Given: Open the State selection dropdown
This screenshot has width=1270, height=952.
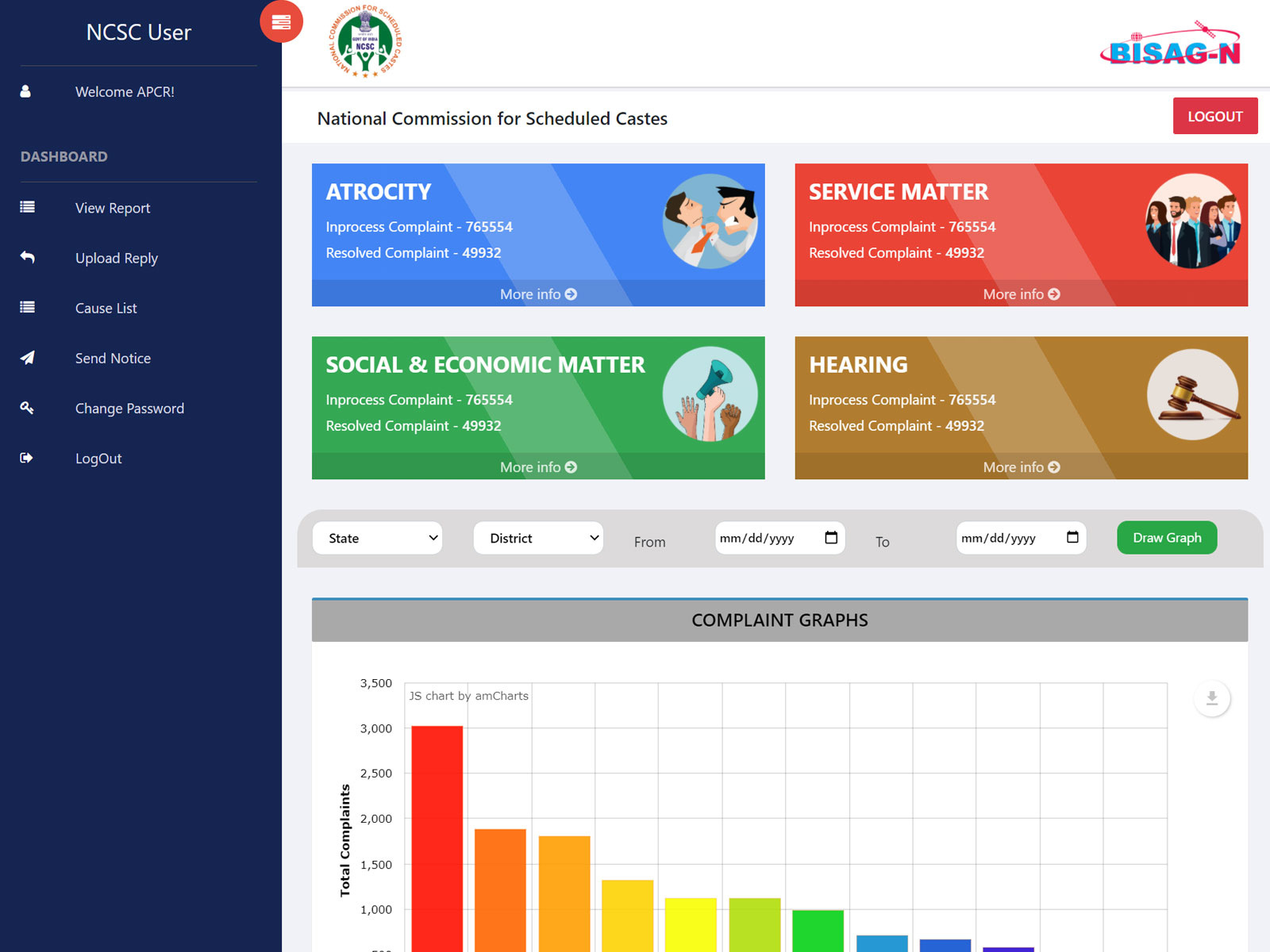Looking at the screenshot, I should (377, 538).
